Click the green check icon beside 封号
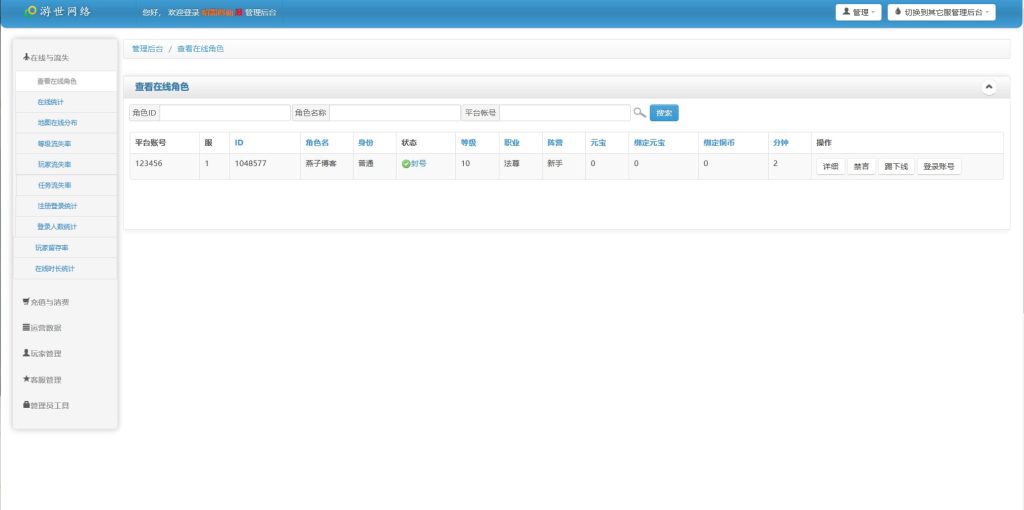Image resolution: width=1024 pixels, height=510 pixels. click(x=406, y=163)
